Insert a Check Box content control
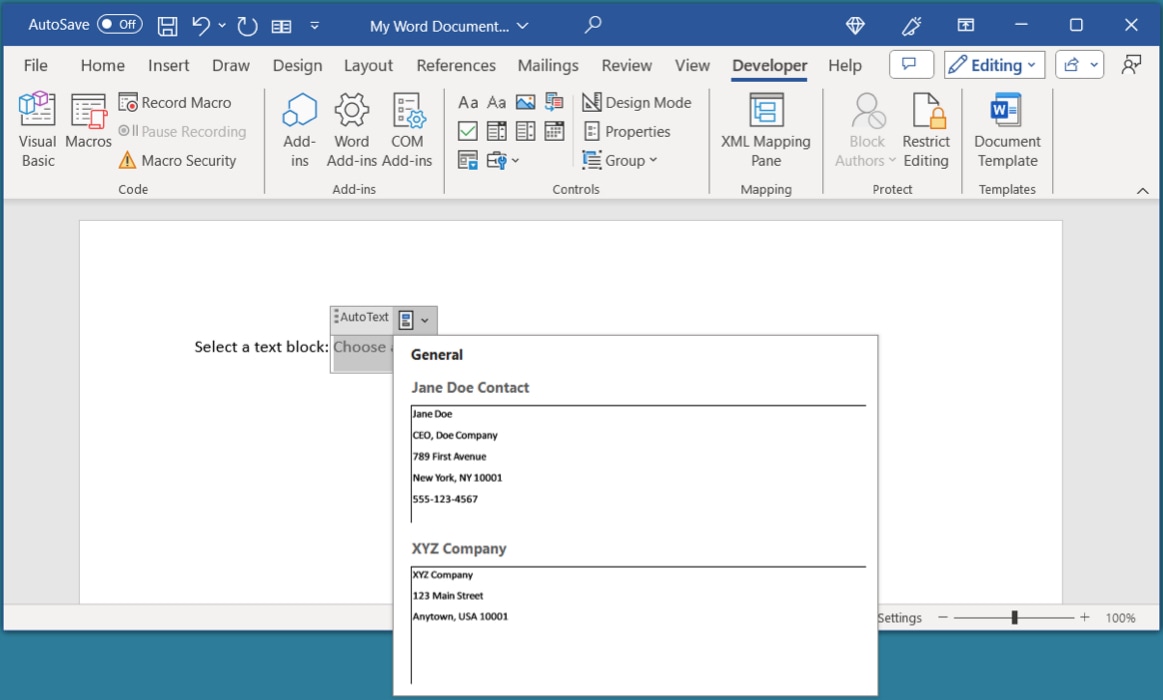Viewport: 1163px width, 700px height. 467,131
